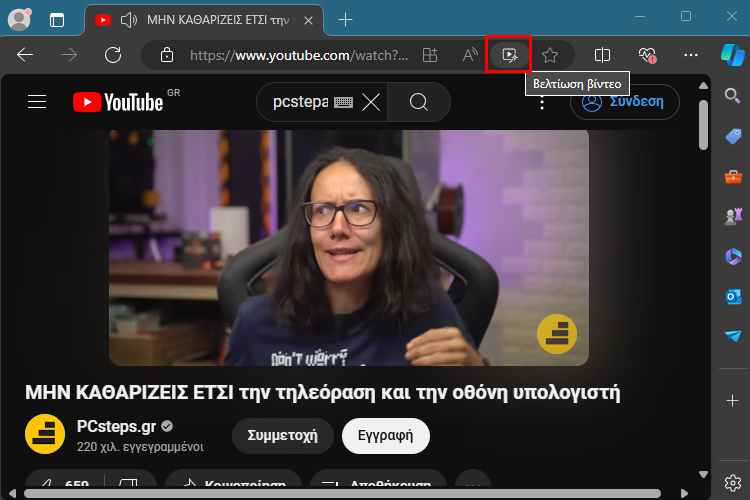The image size is (750, 500).
Task: Click horizontal scrollbar right arrow
Action: pos(684,493)
